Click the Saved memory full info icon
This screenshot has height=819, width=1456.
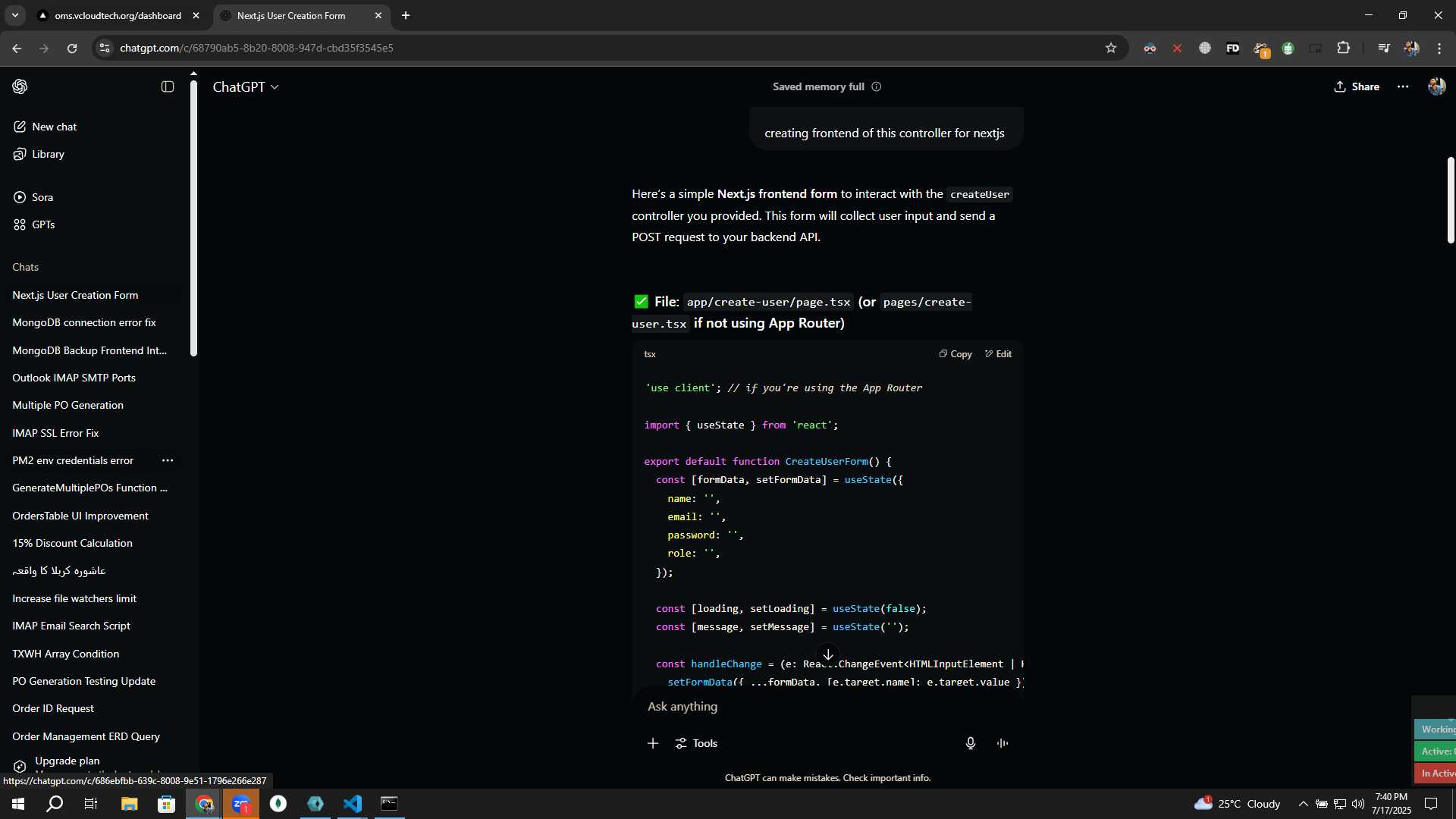click(877, 86)
